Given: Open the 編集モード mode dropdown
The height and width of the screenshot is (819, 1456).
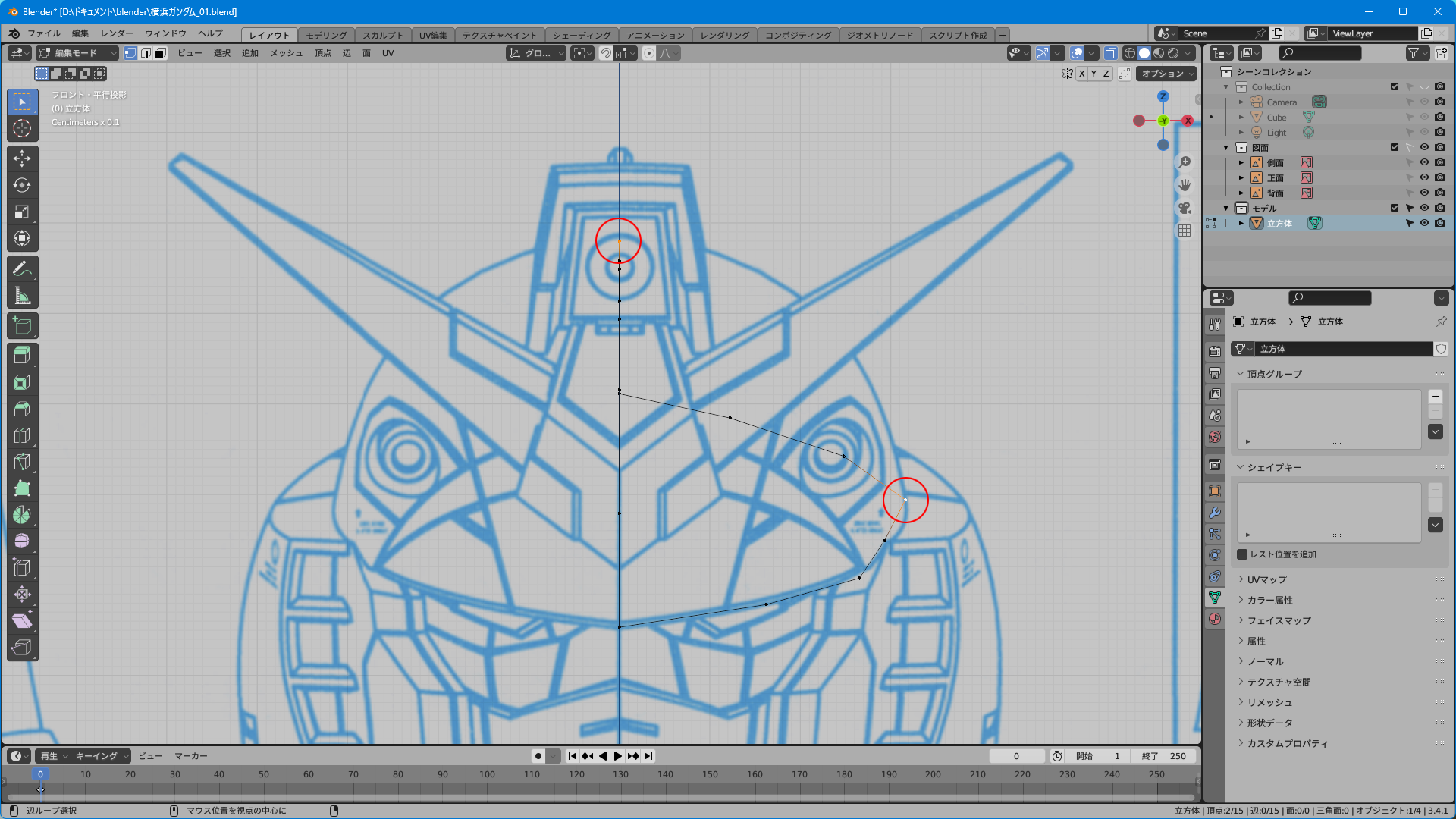Looking at the screenshot, I should [x=77, y=53].
